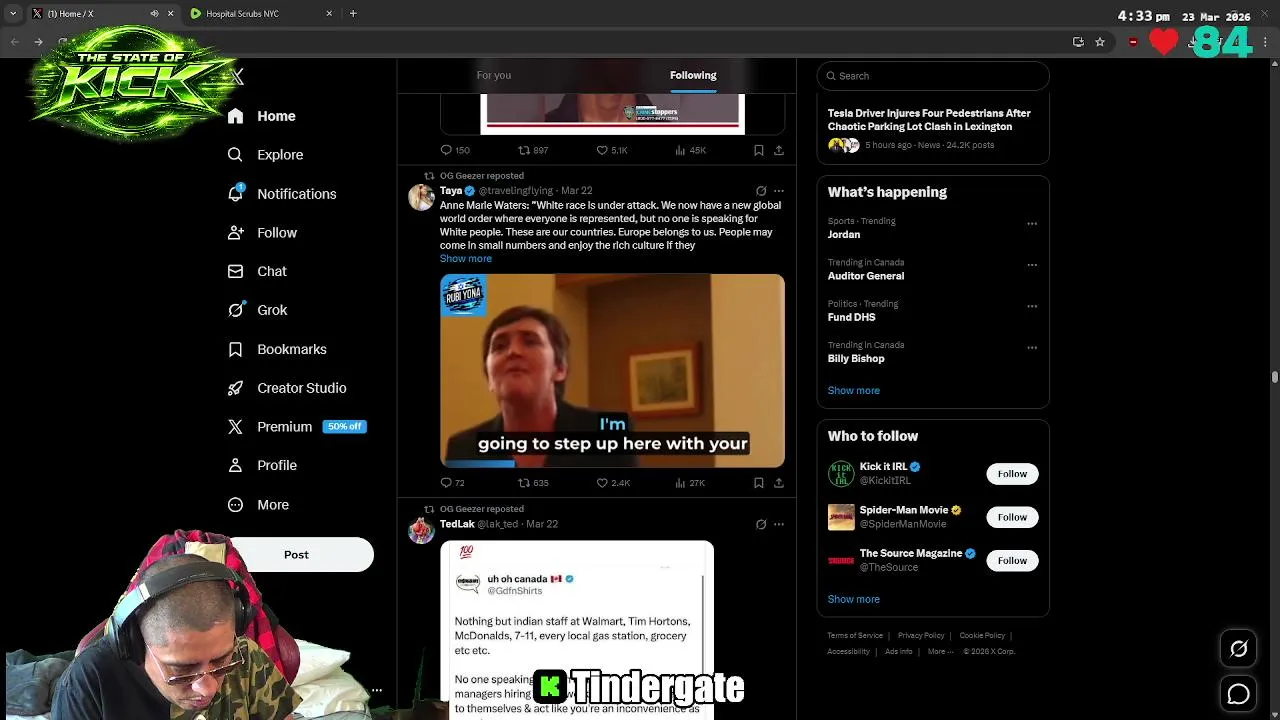Image resolution: width=1280 pixels, height=720 pixels.
Task: Reply to top post with 150 replies
Action: tap(455, 150)
